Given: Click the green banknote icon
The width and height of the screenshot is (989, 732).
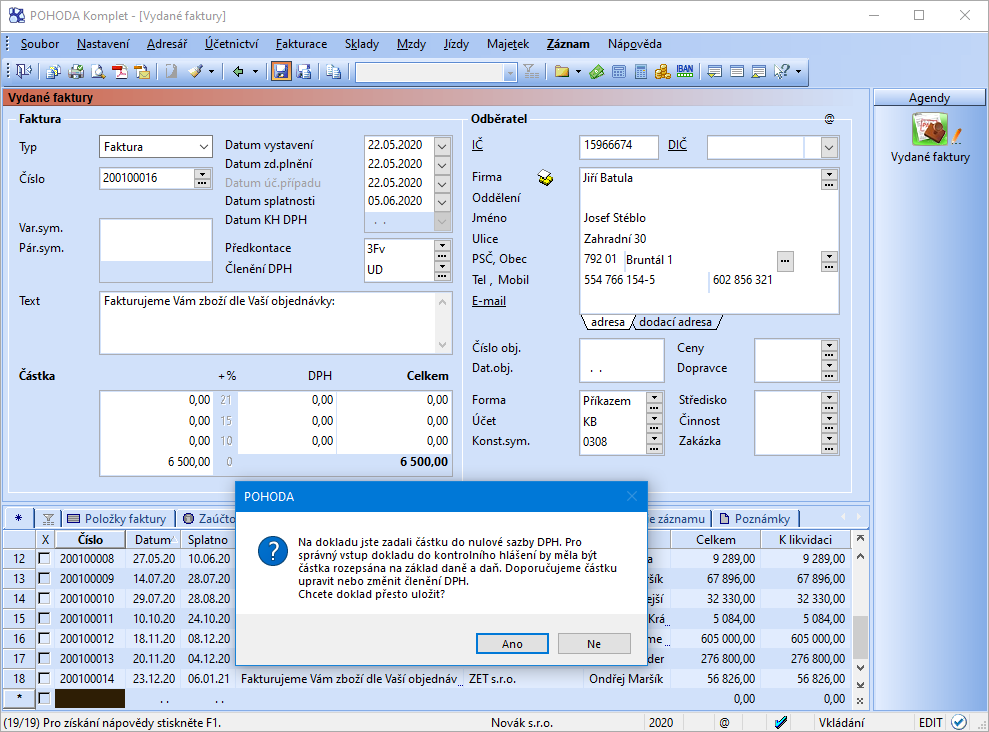Looking at the screenshot, I should (x=596, y=72).
